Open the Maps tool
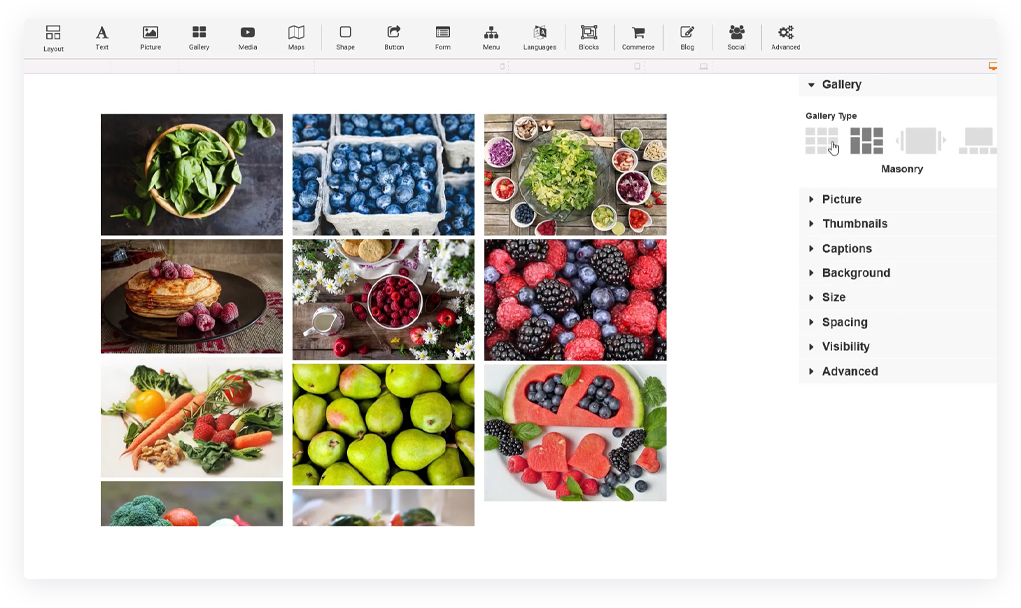This screenshot has height=608, width=1021. click(296, 38)
